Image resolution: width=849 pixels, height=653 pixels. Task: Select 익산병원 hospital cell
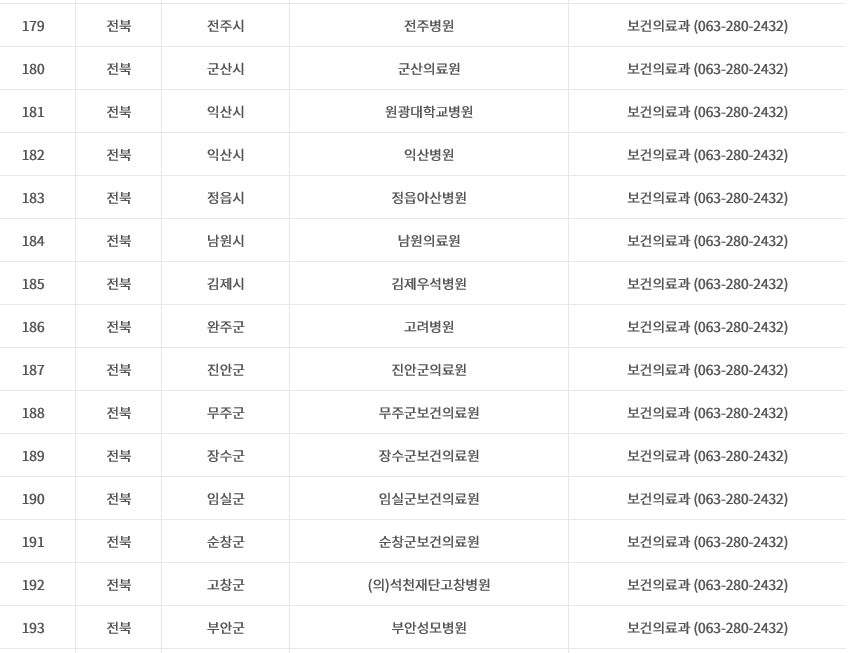click(429, 155)
